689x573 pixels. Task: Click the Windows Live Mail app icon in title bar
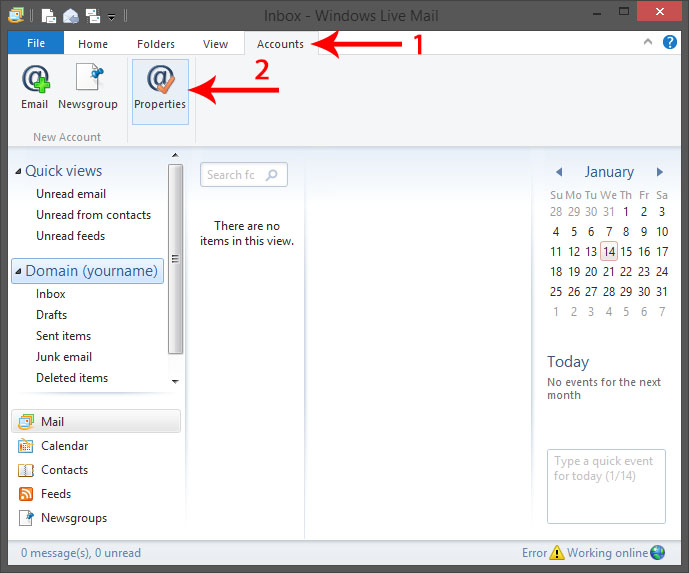coord(16,15)
